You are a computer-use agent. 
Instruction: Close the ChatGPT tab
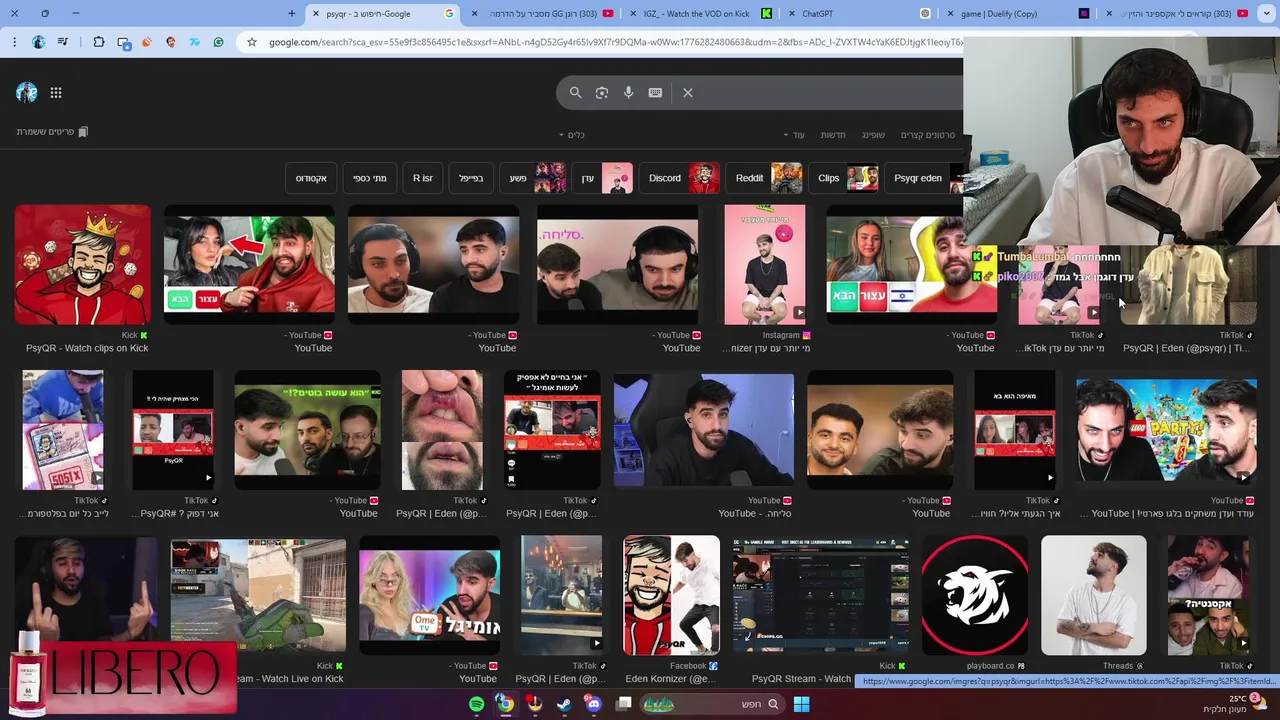(x=792, y=13)
